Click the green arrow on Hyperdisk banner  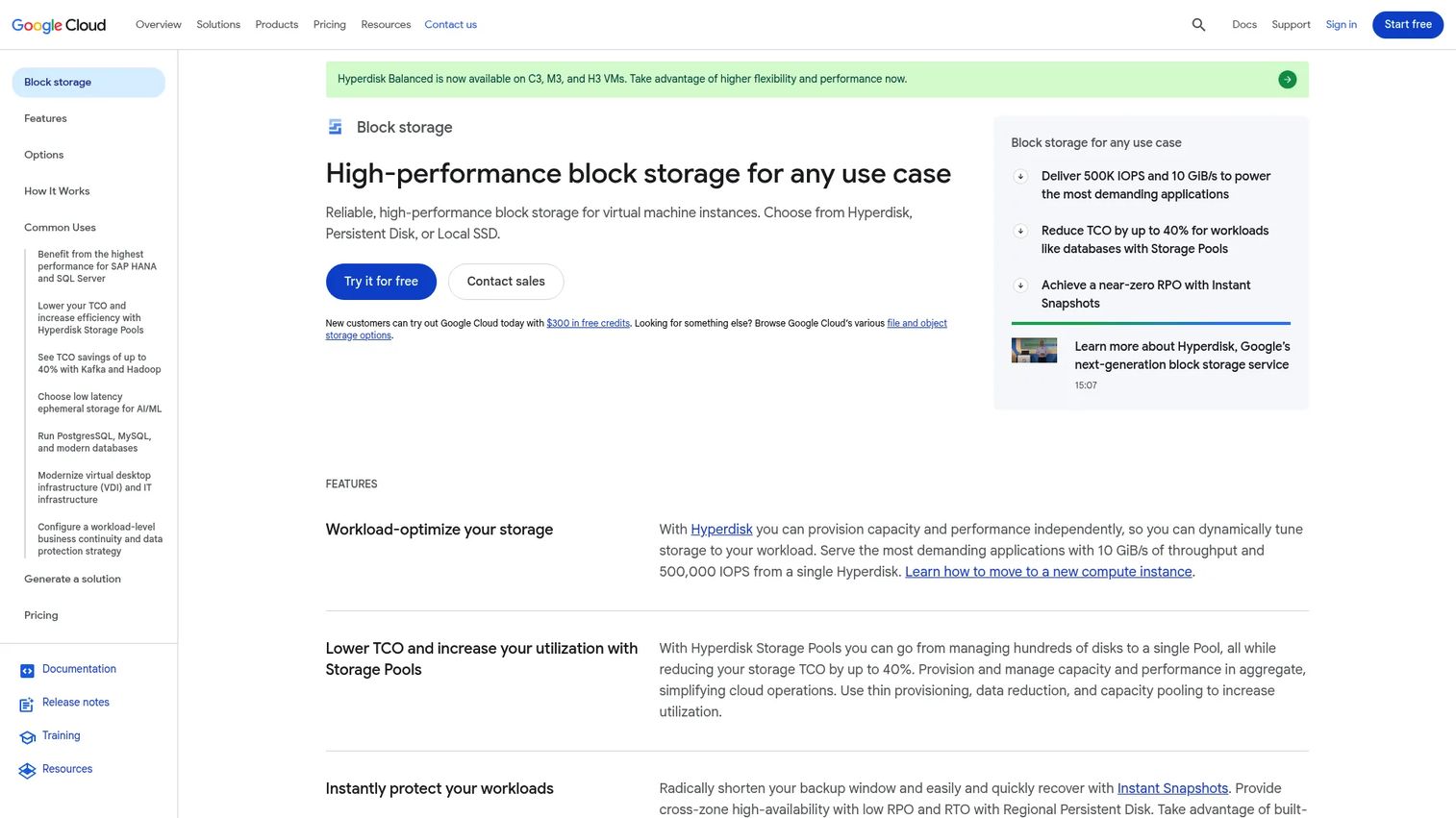click(1288, 80)
